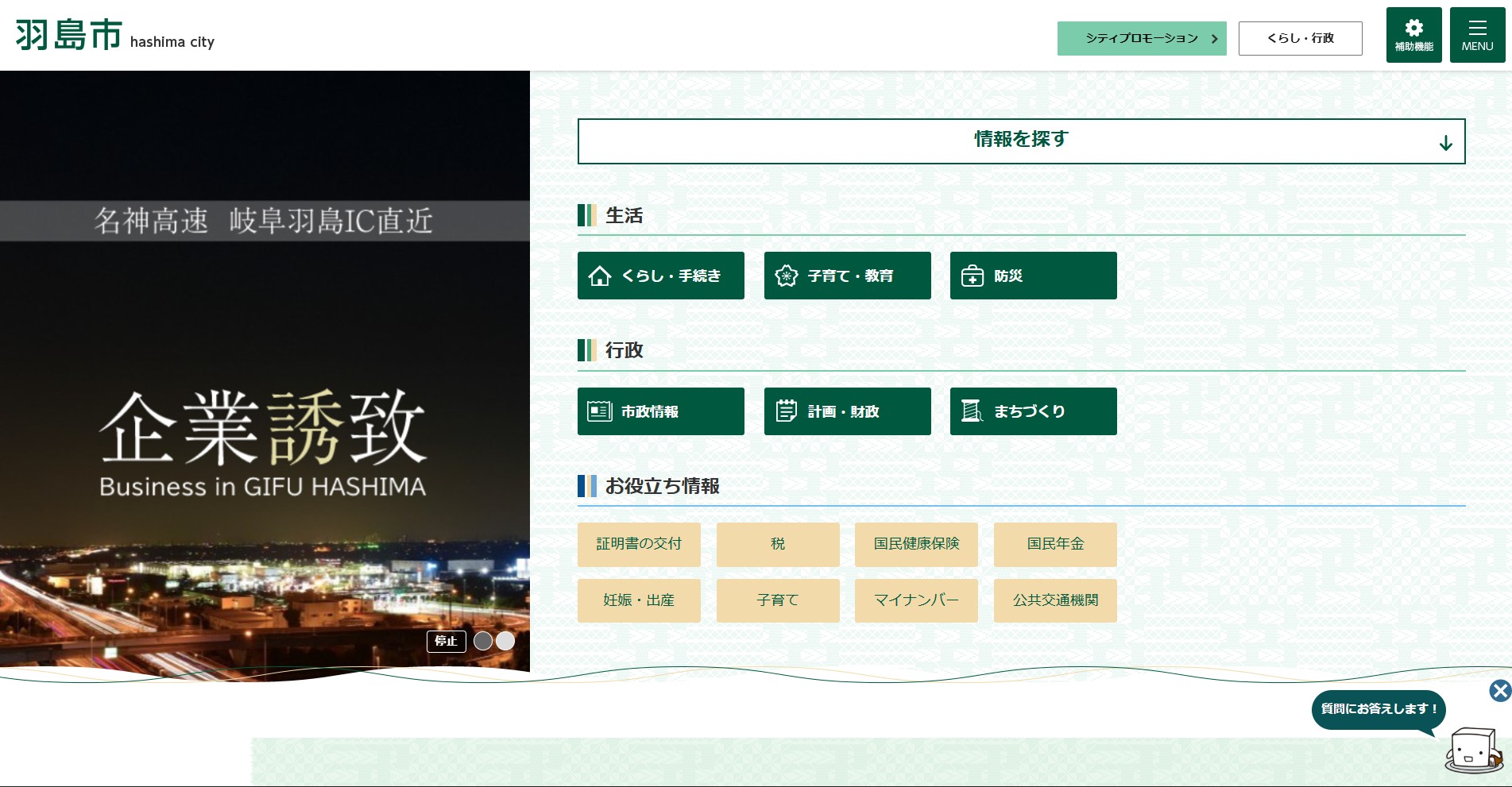Click the building icon for まちづくり
The width and height of the screenshot is (1512, 787).
972,411
